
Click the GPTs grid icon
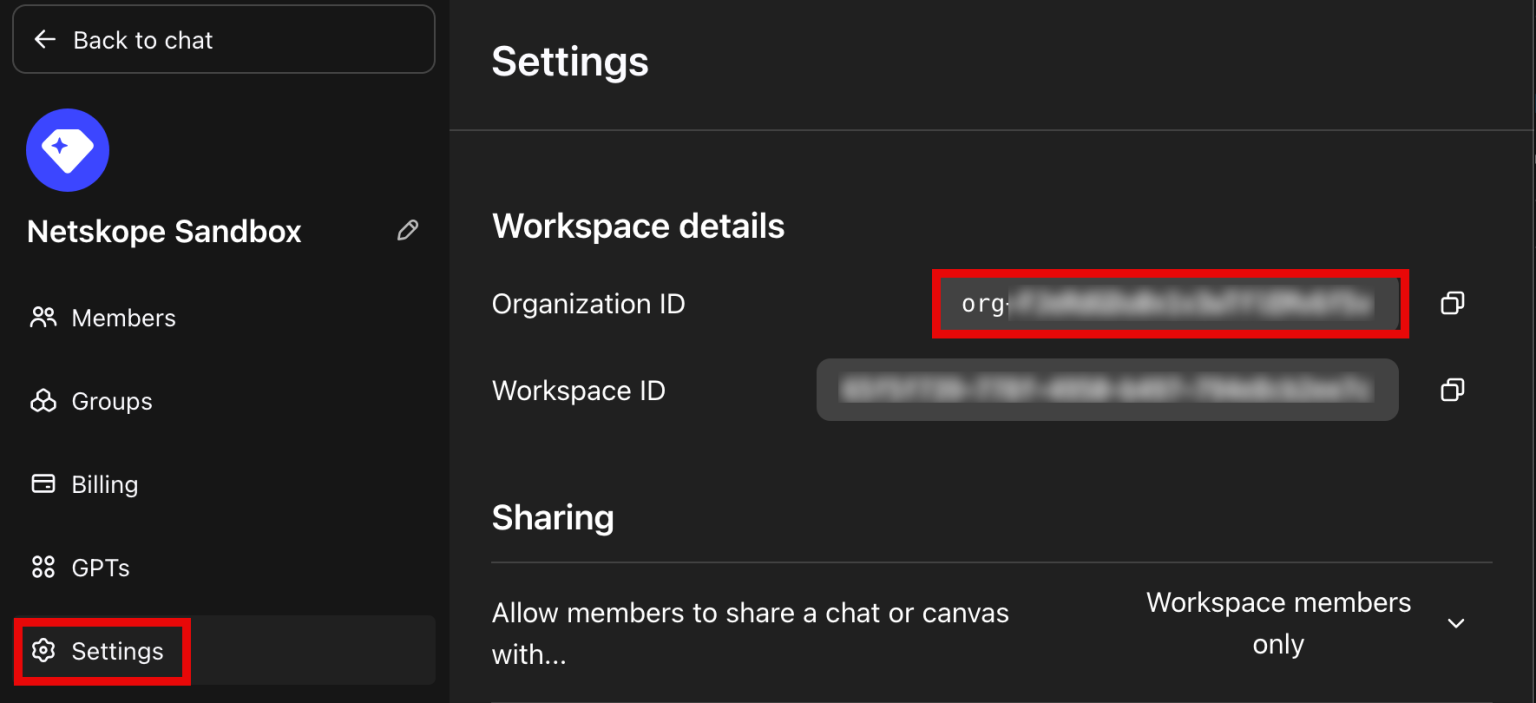(43, 567)
